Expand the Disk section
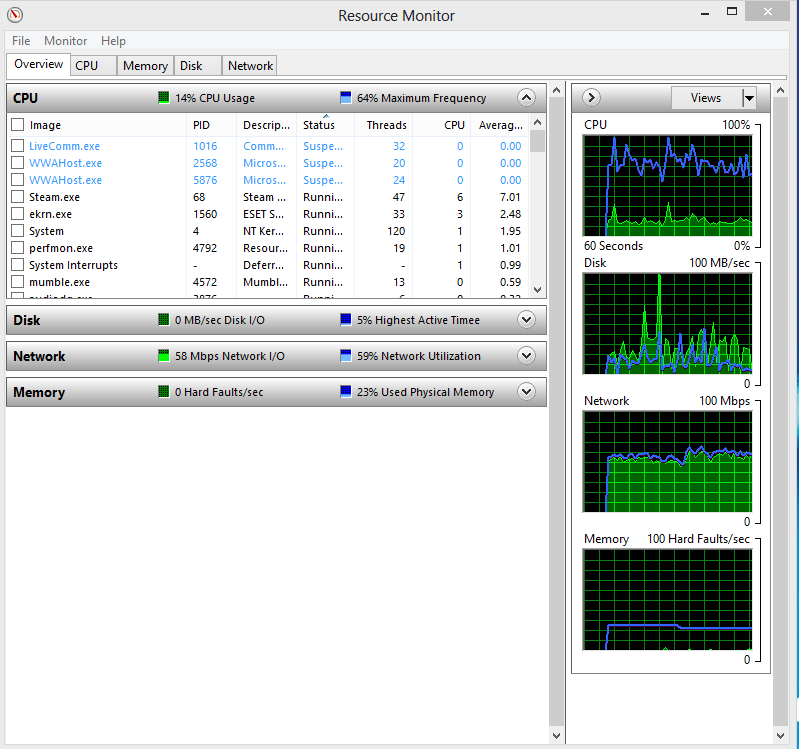Viewport: 799px width, 749px height. 526,319
